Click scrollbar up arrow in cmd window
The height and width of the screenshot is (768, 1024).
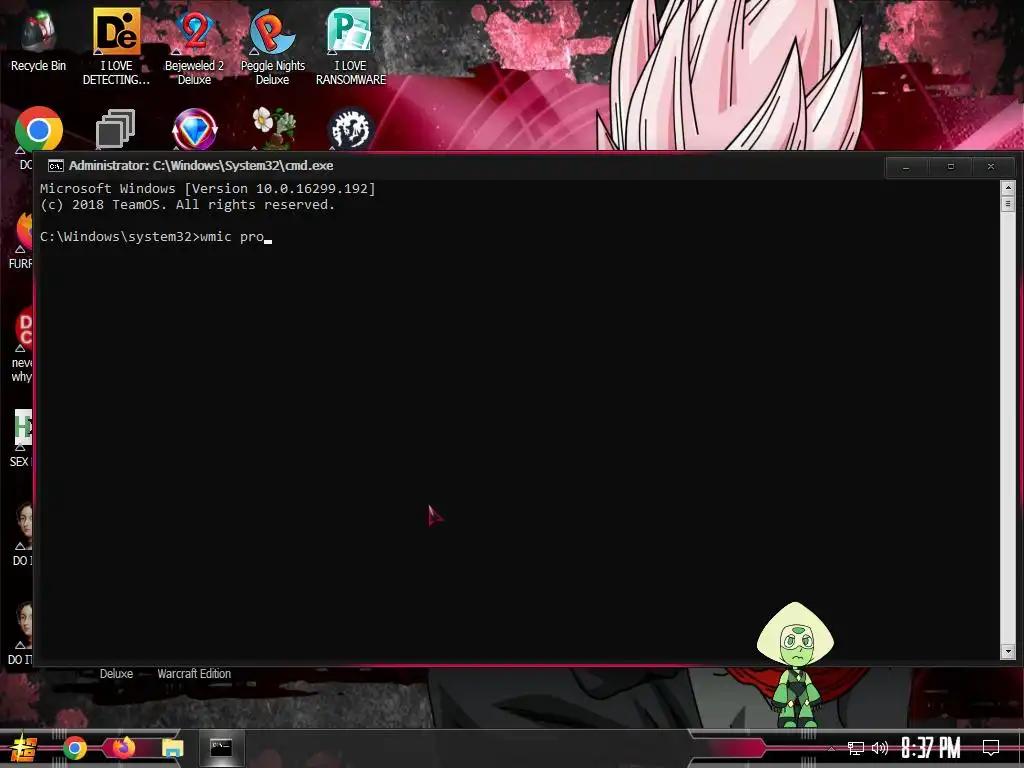pyautogui.click(x=1008, y=187)
